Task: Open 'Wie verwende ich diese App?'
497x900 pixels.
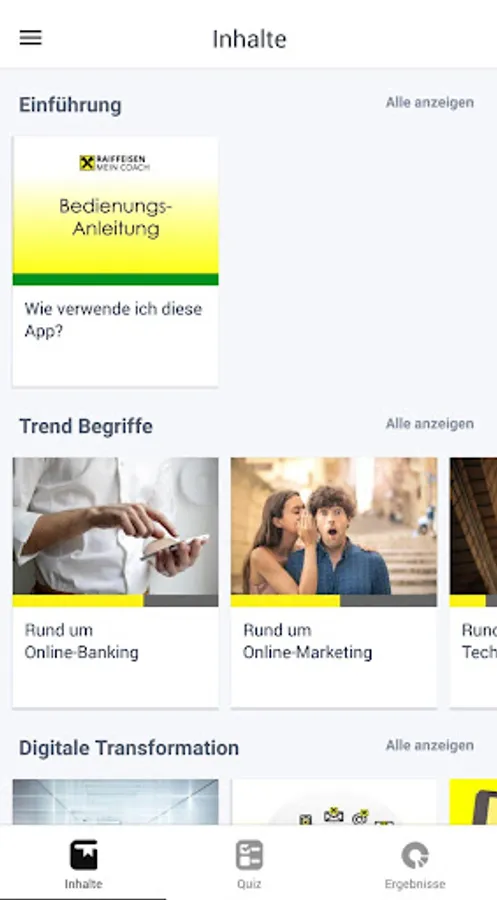Action: point(113,320)
